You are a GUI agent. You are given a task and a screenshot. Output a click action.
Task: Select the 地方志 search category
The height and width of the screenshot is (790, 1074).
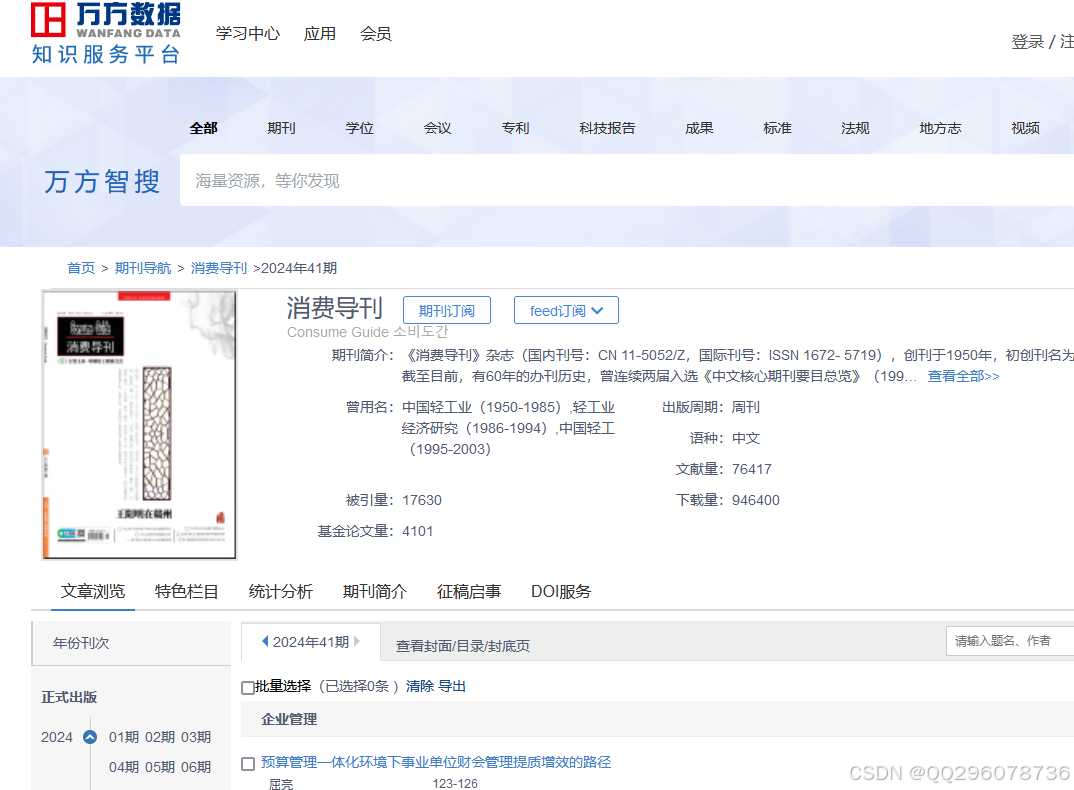tap(940, 128)
